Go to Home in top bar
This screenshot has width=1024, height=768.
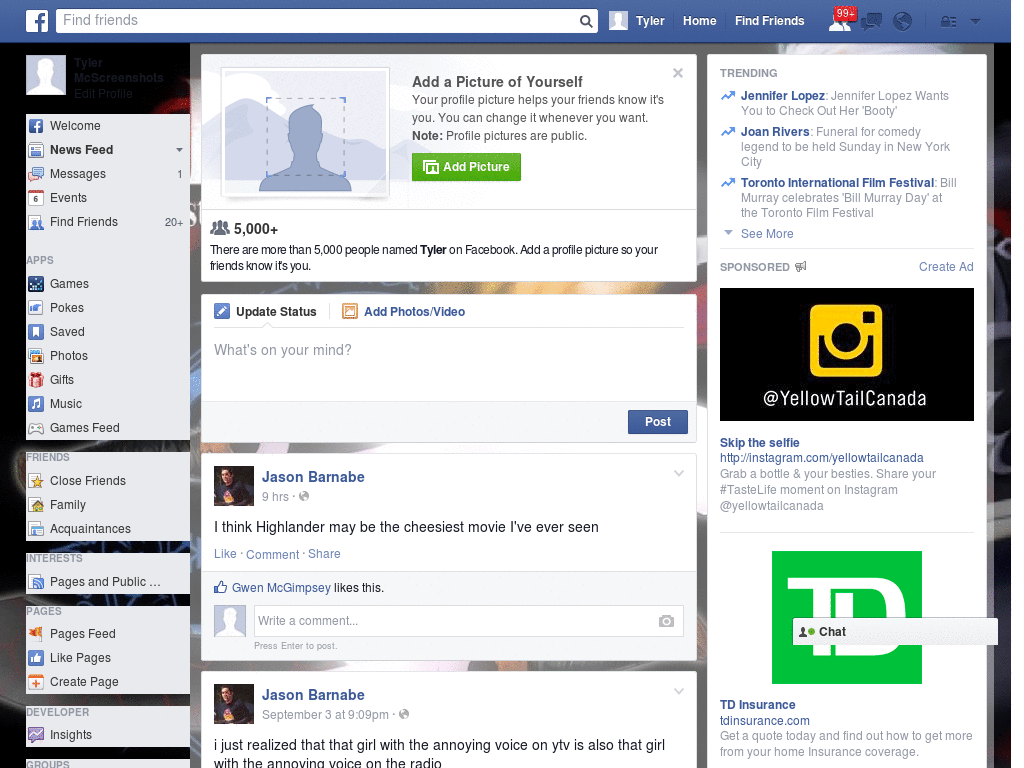(699, 21)
